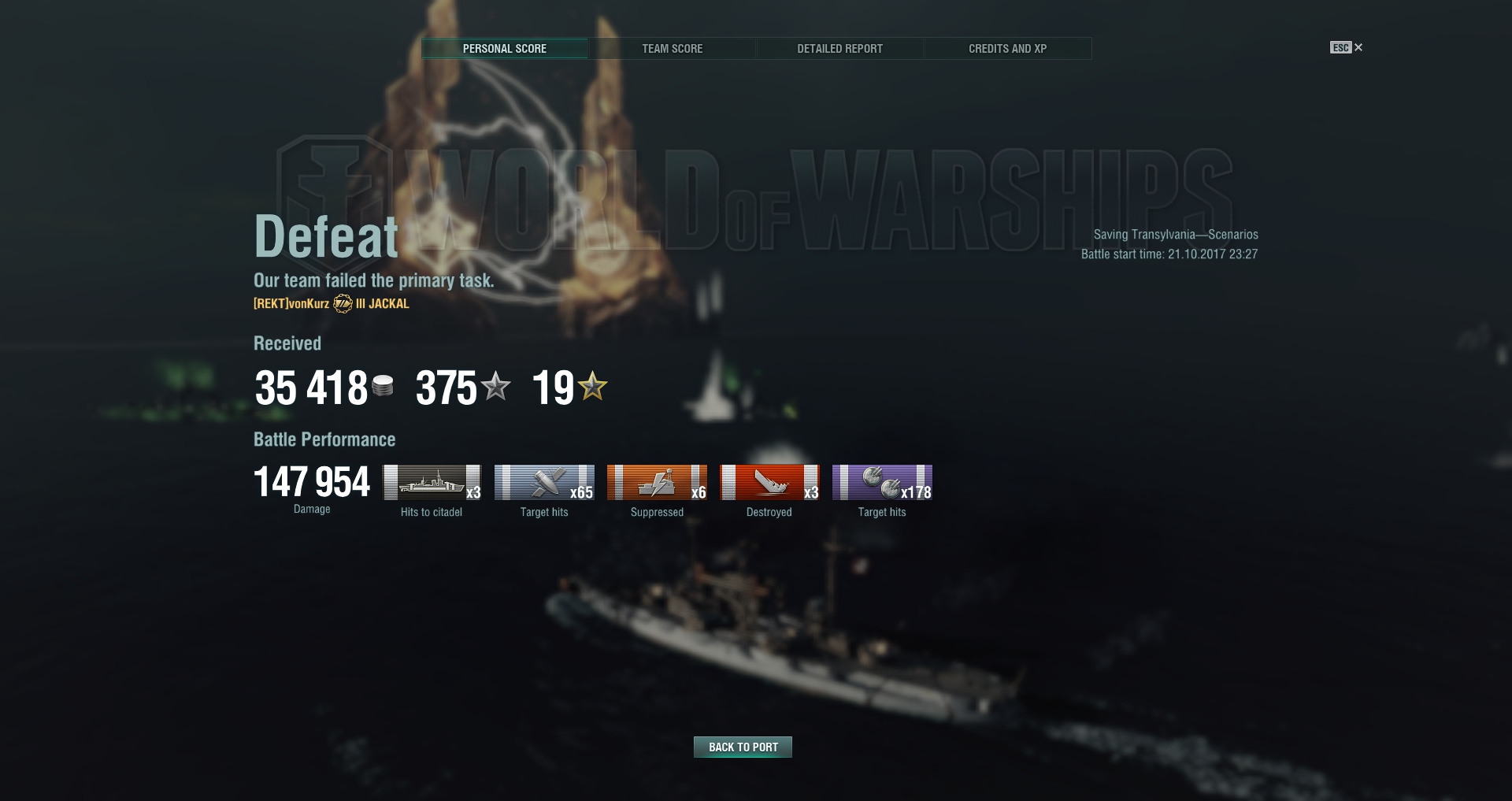The height and width of the screenshot is (801, 1512).
Task: Select the Personal Score tab
Action: pos(504,48)
